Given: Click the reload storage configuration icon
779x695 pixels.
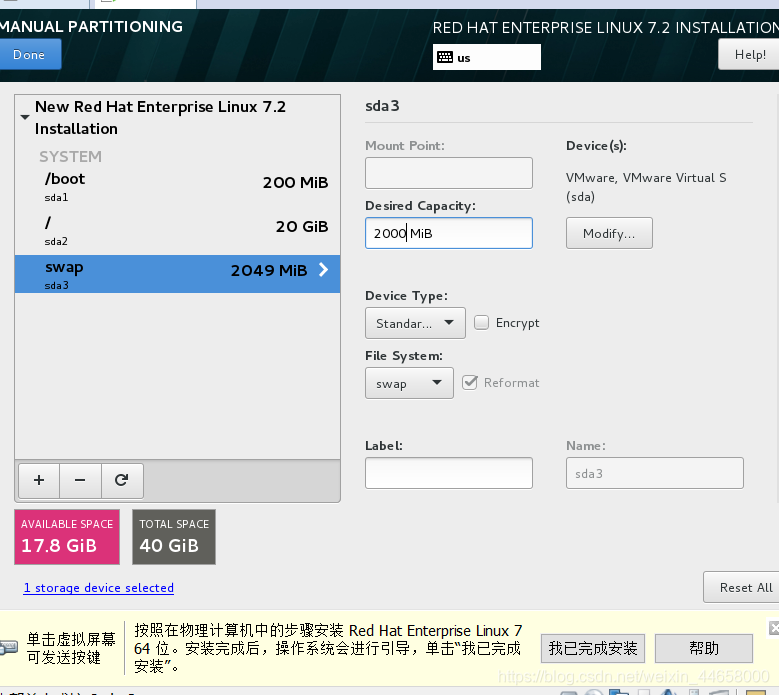Looking at the screenshot, I should click(x=122, y=480).
